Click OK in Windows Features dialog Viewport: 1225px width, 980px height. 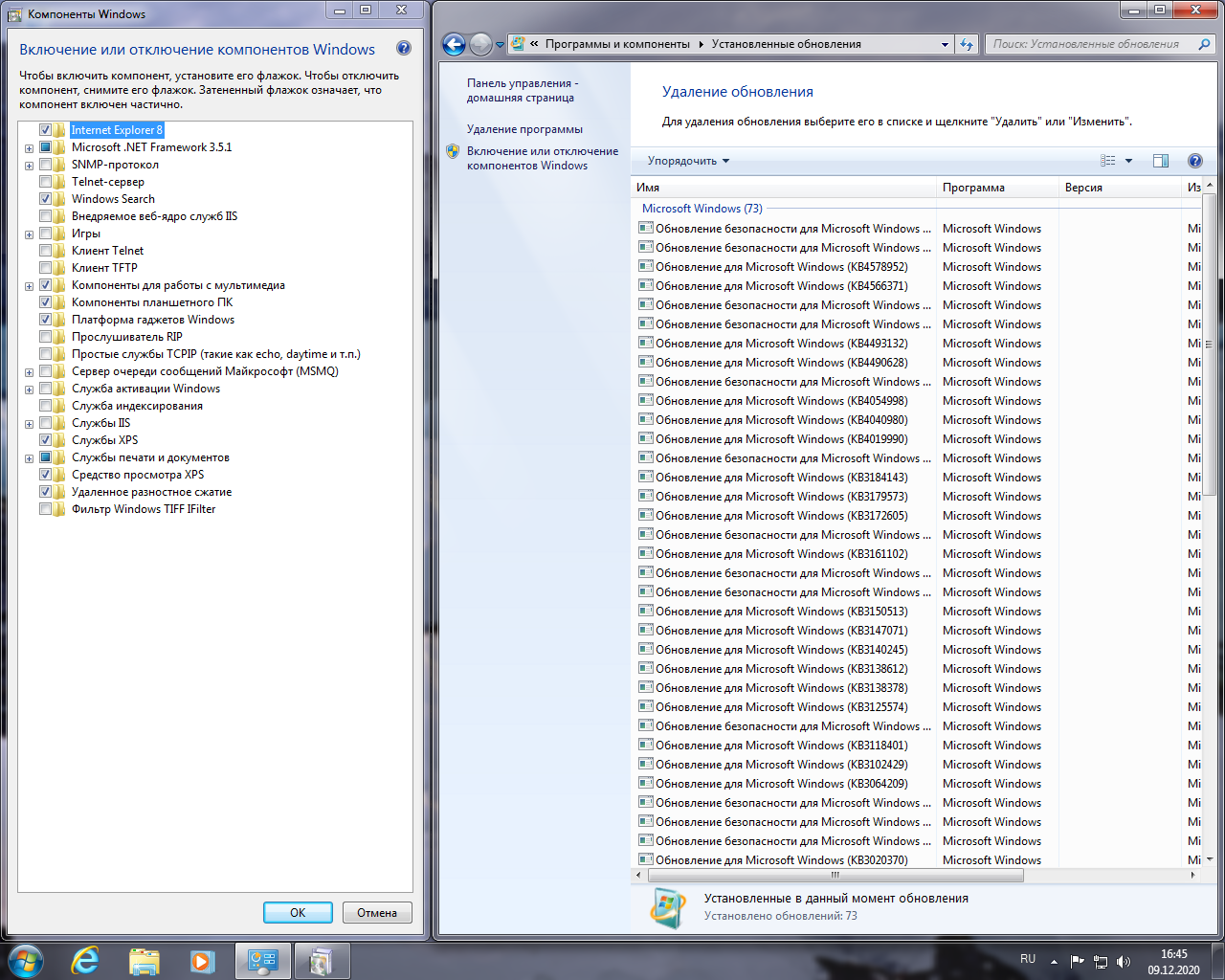point(298,912)
